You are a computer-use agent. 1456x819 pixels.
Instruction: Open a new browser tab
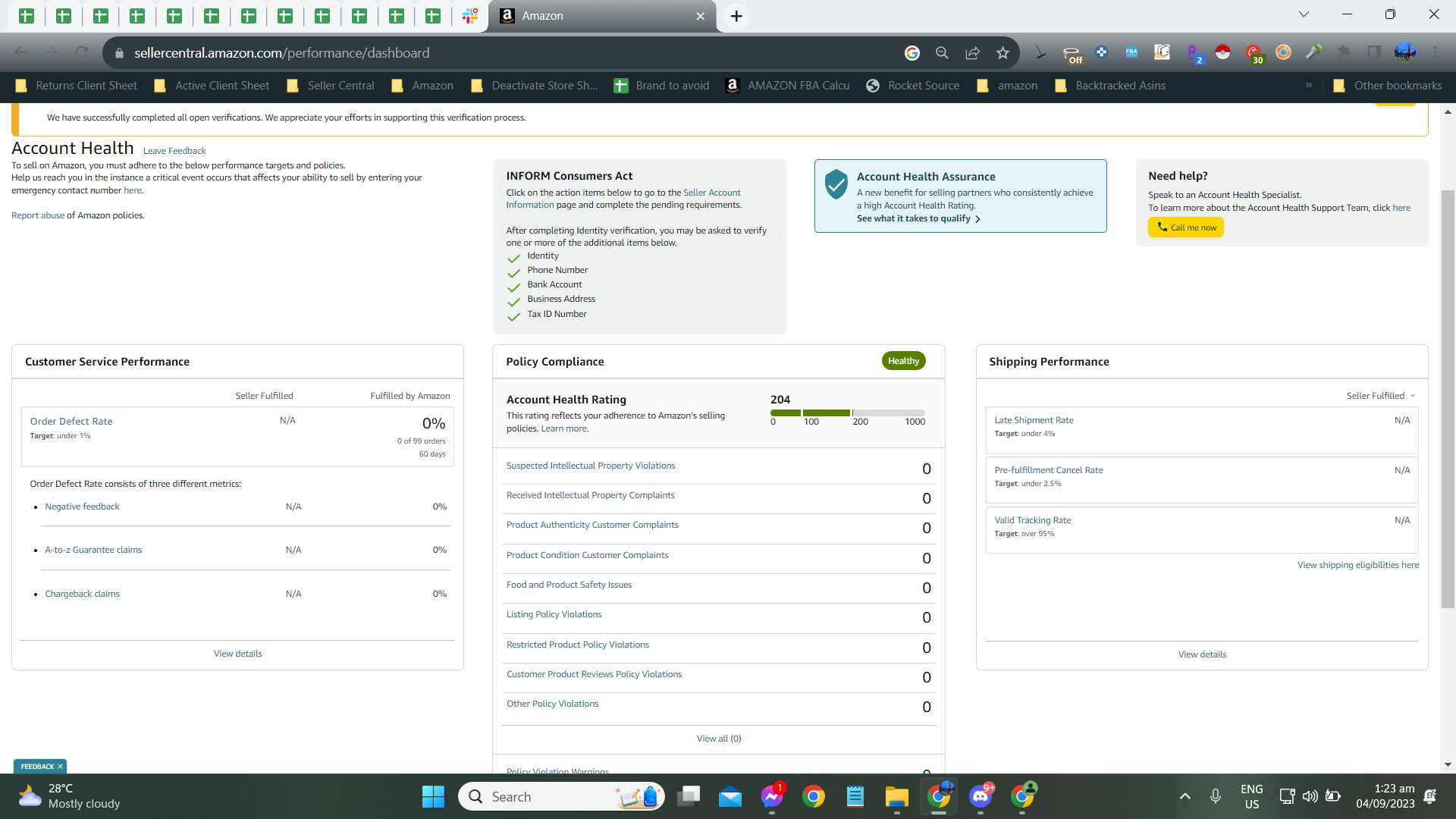pos(736,16)
